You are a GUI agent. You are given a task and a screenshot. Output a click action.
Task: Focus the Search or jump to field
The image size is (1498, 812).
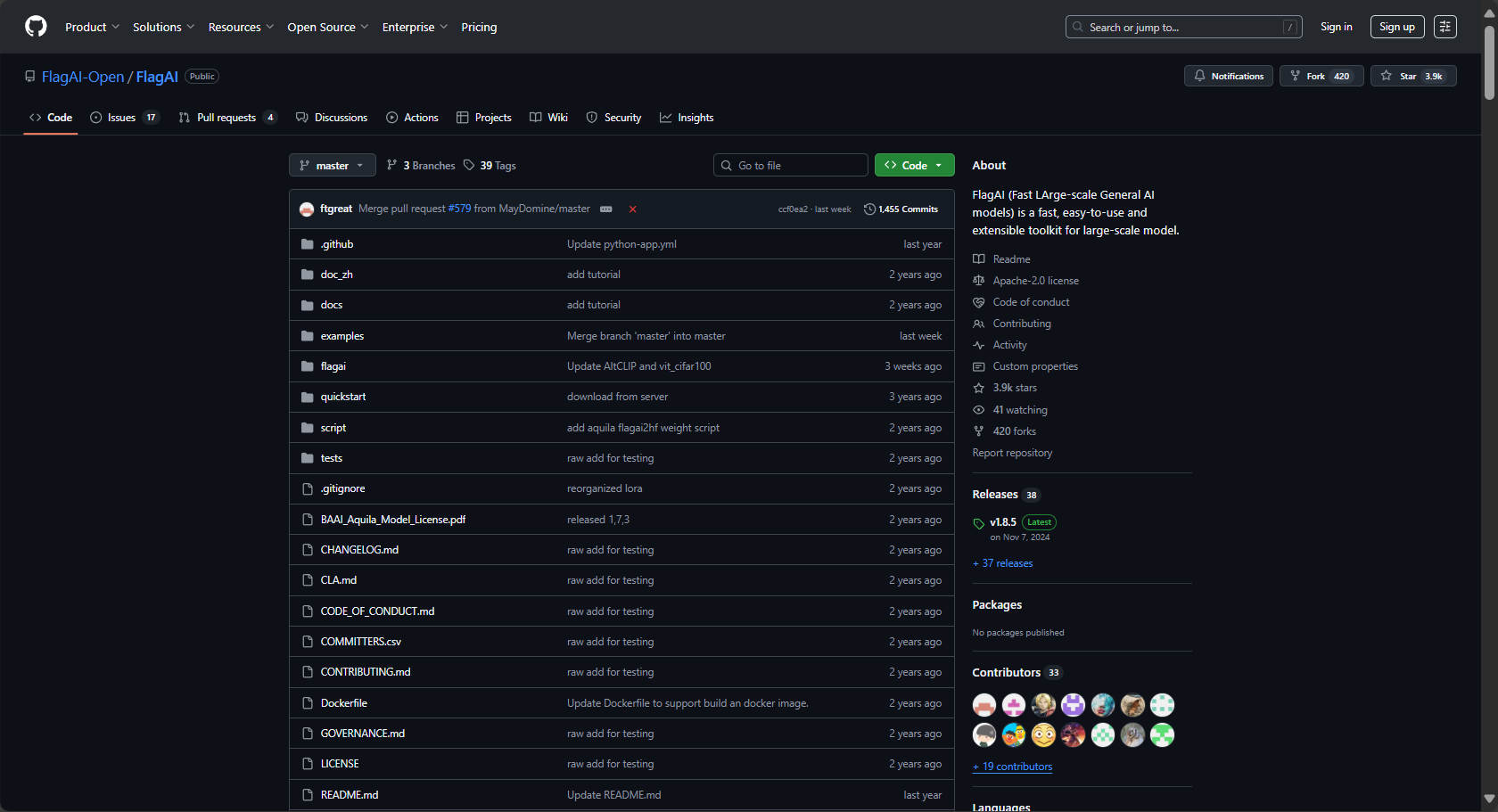1183,27
